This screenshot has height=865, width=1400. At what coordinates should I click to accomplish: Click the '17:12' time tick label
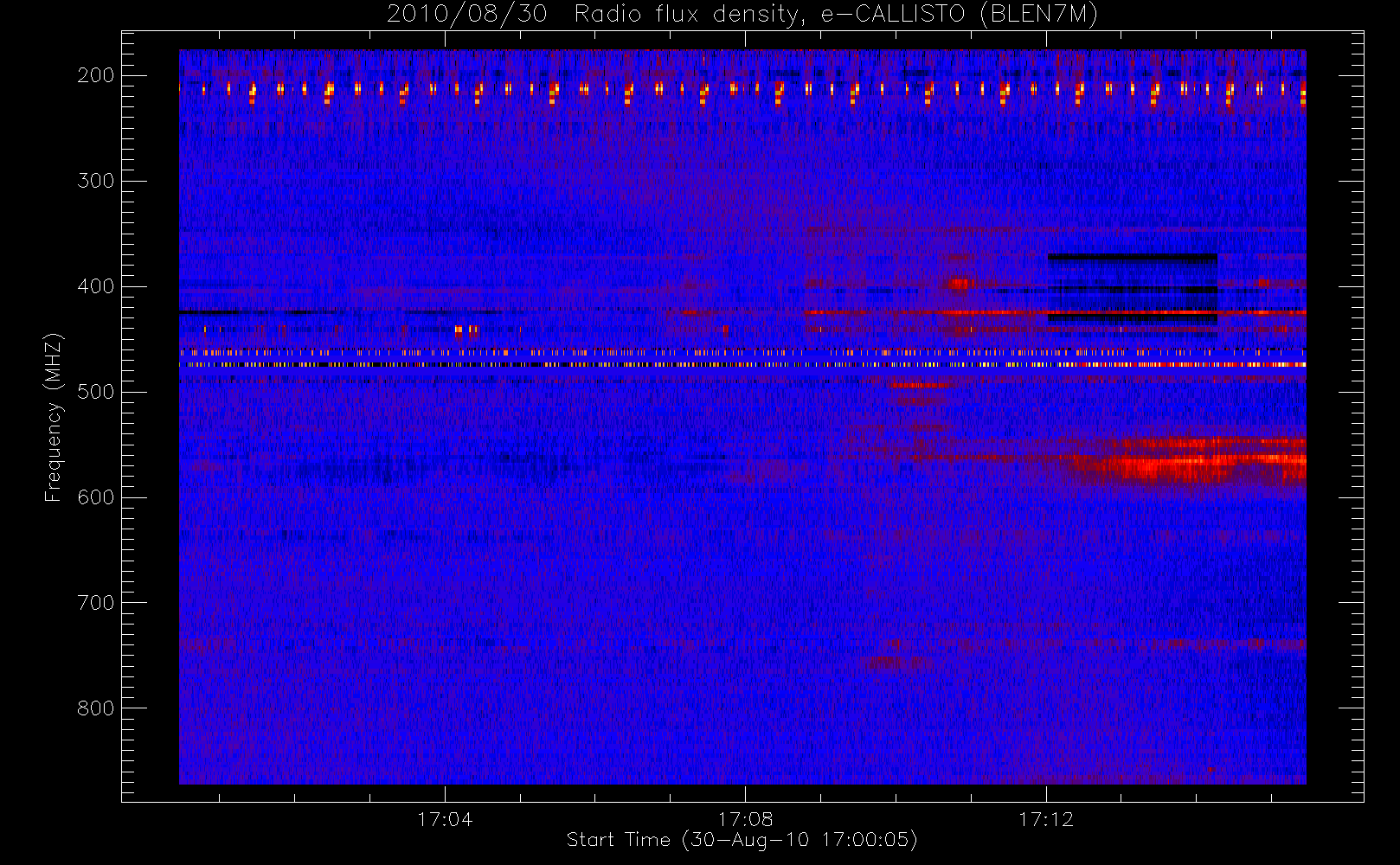point(1046,819)
